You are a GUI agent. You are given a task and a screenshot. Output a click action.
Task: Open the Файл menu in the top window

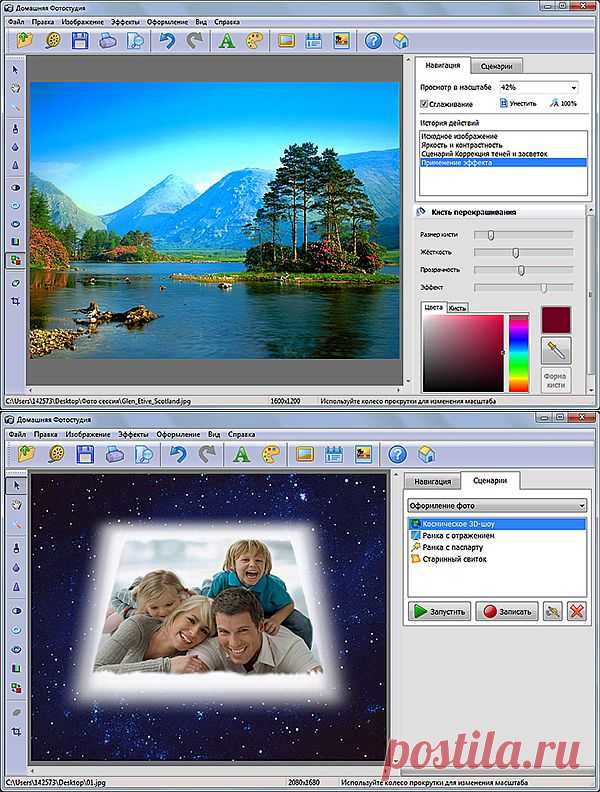[x=16, y=22]
